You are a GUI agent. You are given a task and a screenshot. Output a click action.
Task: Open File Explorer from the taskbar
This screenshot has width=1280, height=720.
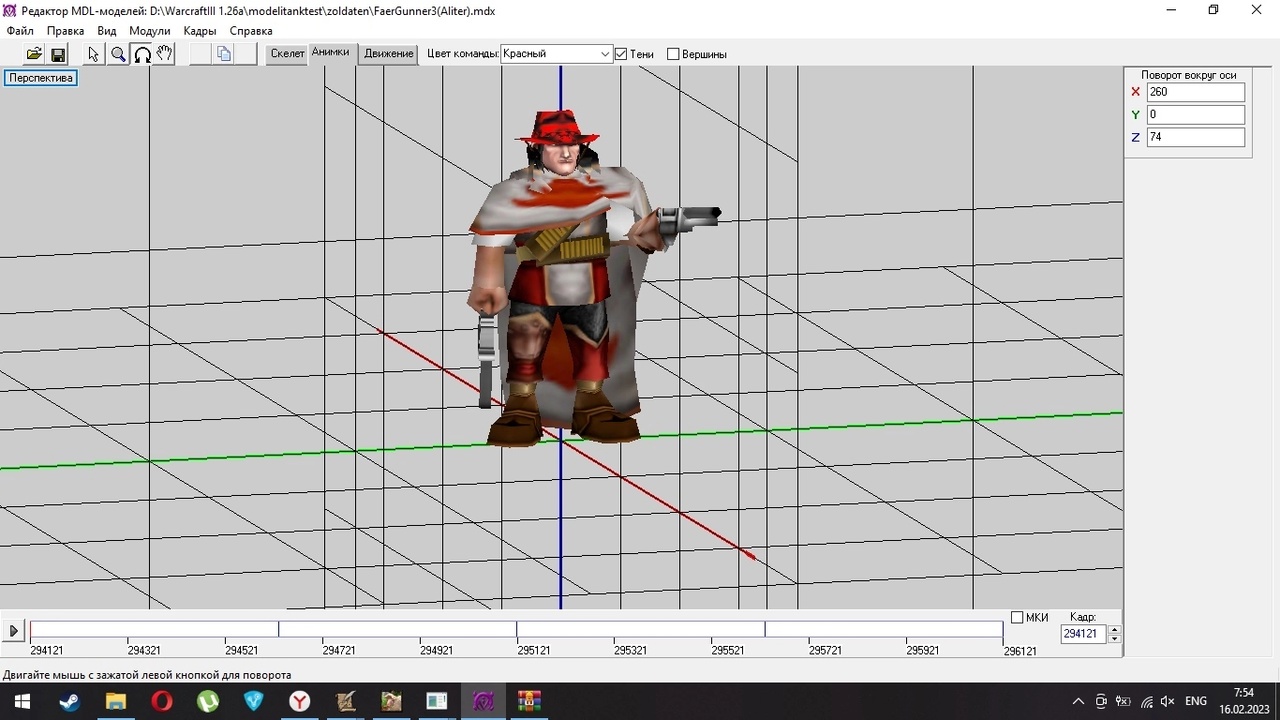point(116,701)
